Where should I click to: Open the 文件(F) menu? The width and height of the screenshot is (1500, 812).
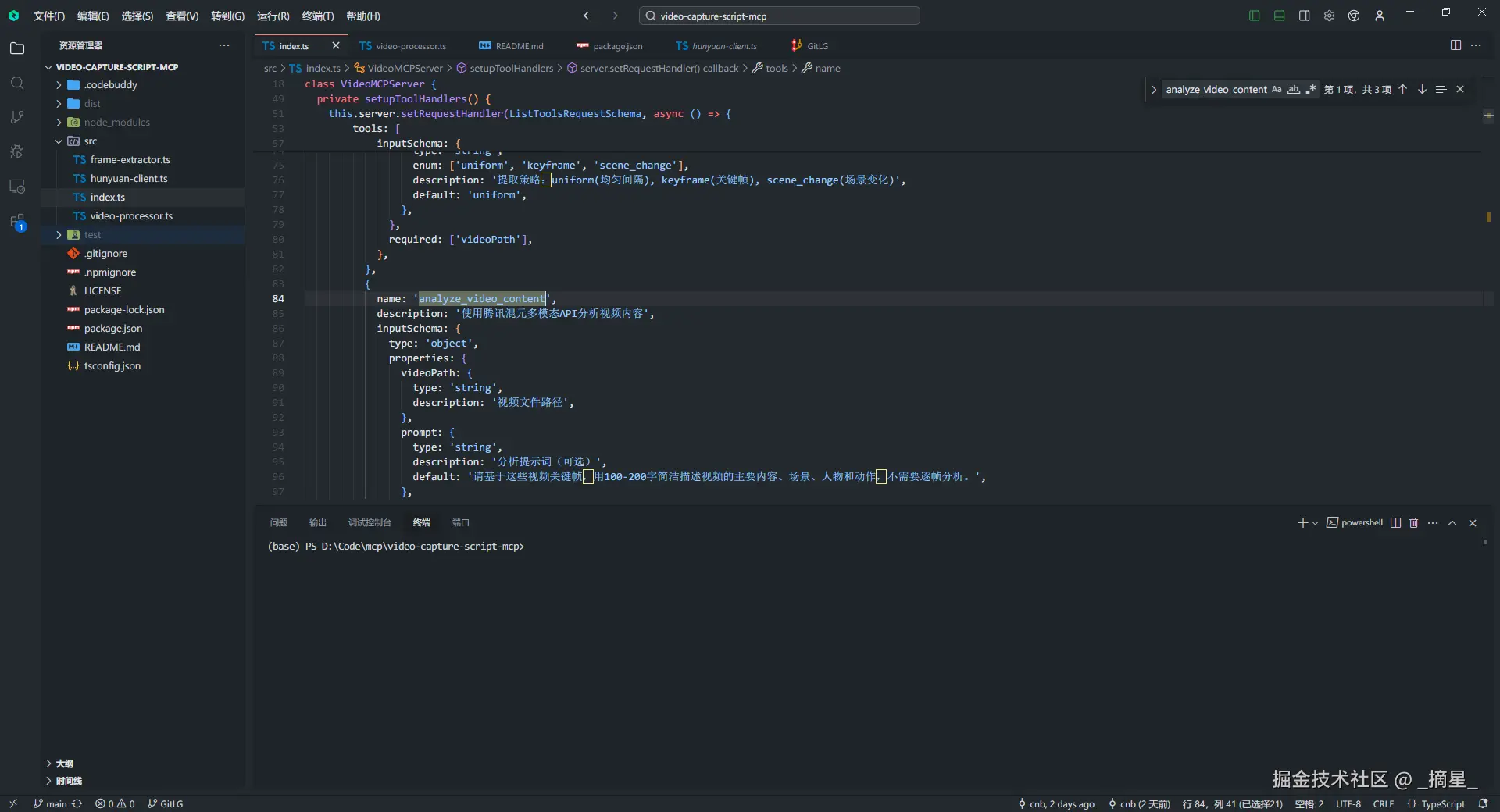coord(49,16)
